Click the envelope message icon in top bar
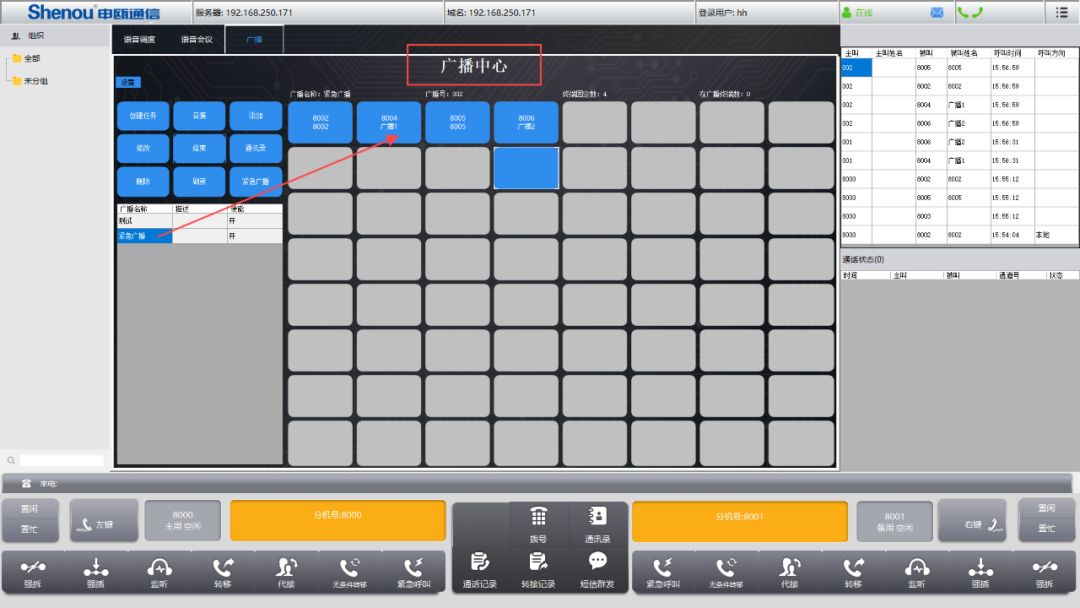The image size is (1080, 608). coord(937,12)
